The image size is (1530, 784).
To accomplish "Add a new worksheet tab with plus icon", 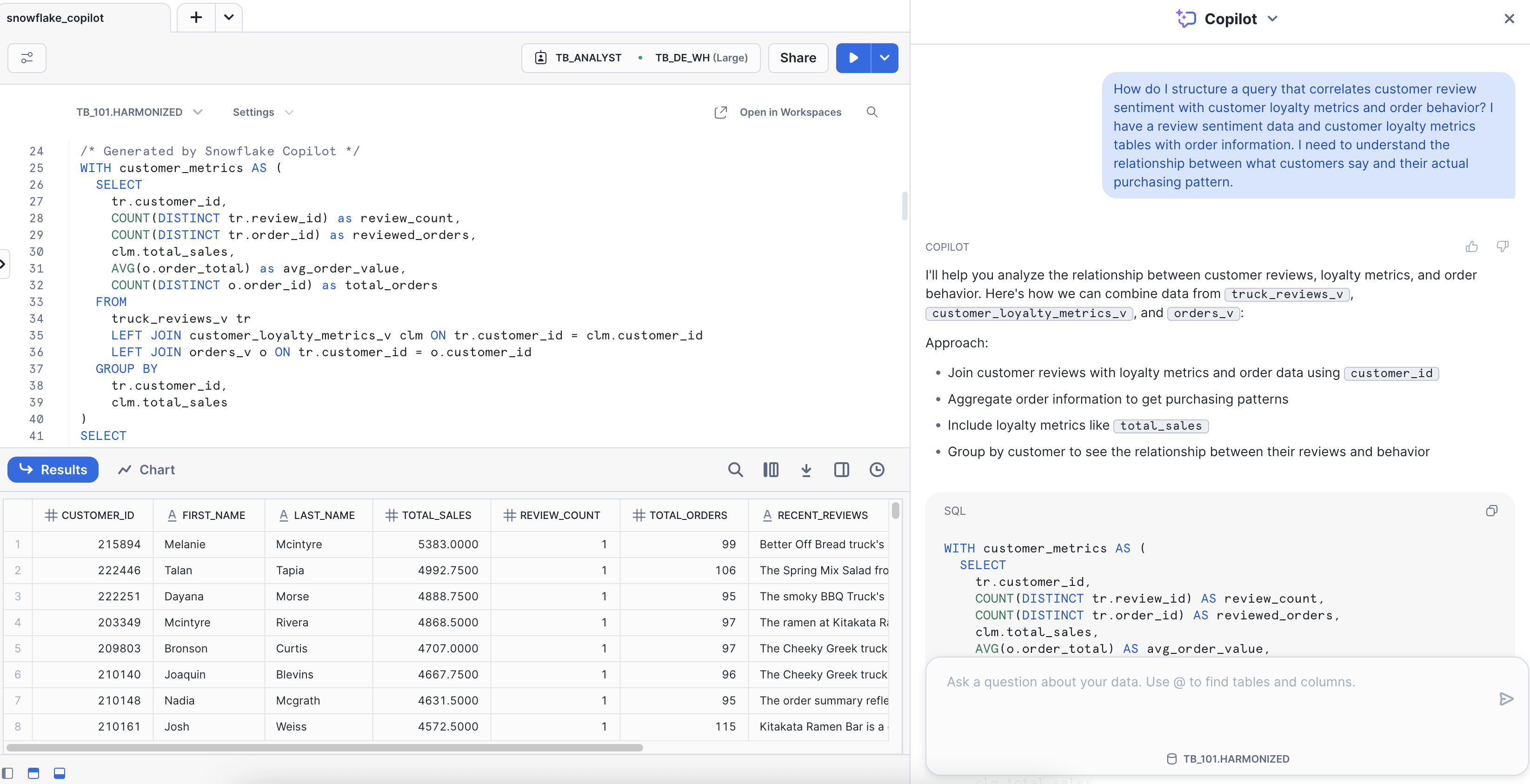I will coord(196,18).
